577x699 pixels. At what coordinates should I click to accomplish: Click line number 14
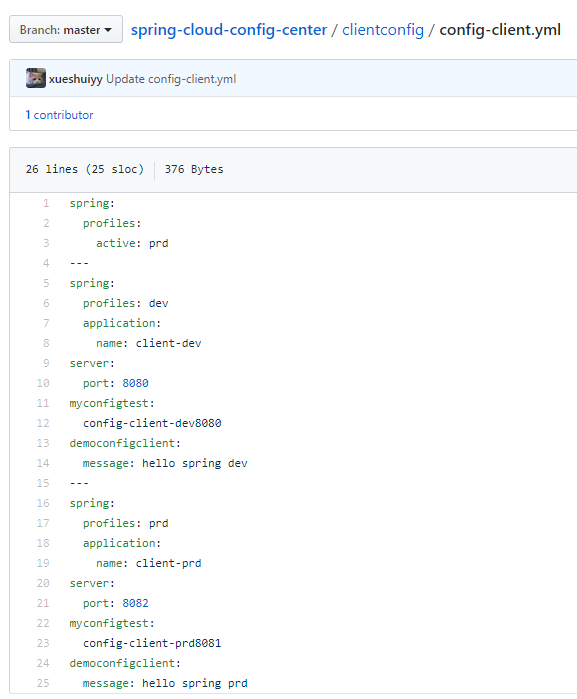click(43, 463)
